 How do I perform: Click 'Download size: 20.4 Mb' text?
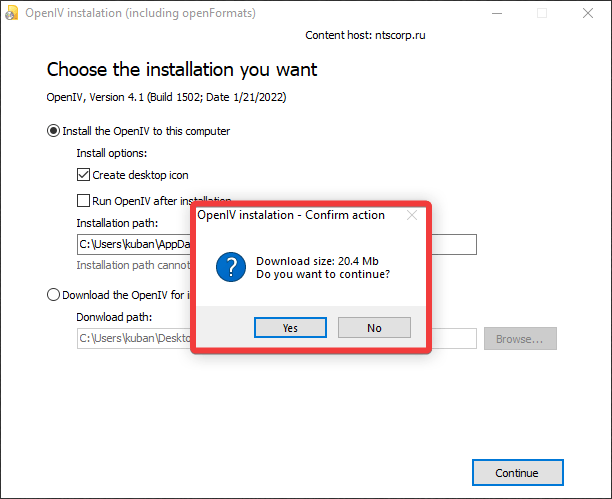pyautogui.click(x=317, y=261)
